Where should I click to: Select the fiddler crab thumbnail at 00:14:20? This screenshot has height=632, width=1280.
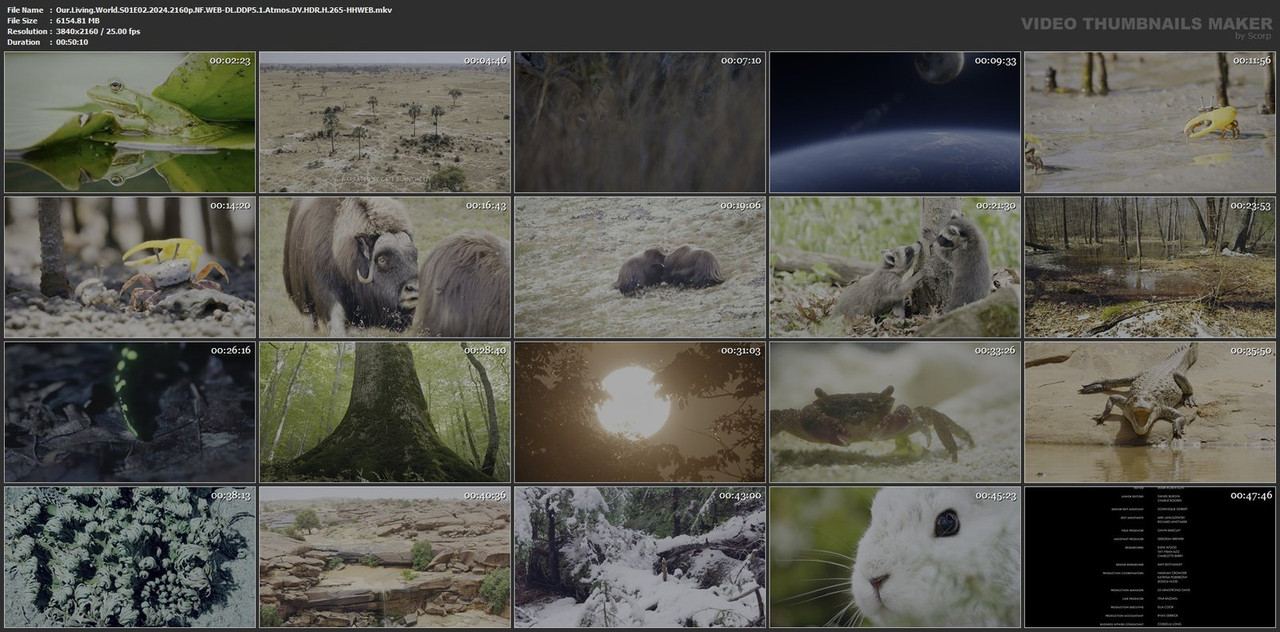pyautogui.click(x=130, y=267)
